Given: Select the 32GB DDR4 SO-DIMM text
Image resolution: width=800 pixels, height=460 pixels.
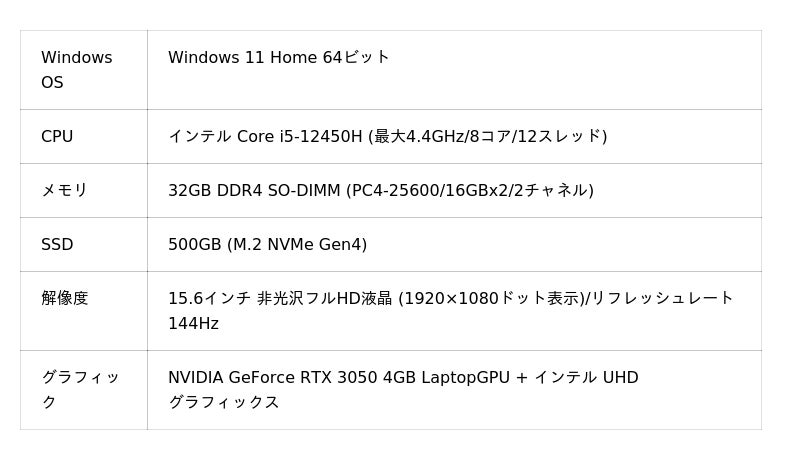Looking at the screenshot, I should [x=254, y=191].
